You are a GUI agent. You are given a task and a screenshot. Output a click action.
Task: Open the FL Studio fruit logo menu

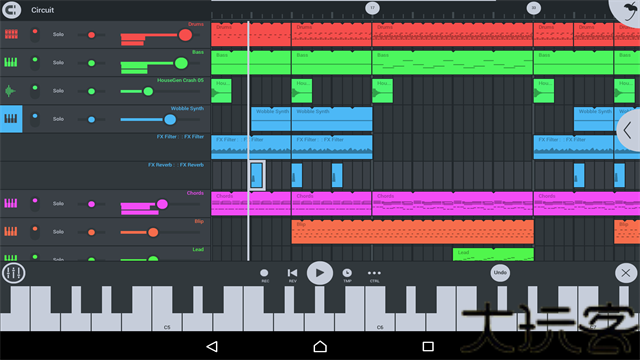tap(628, 10)
